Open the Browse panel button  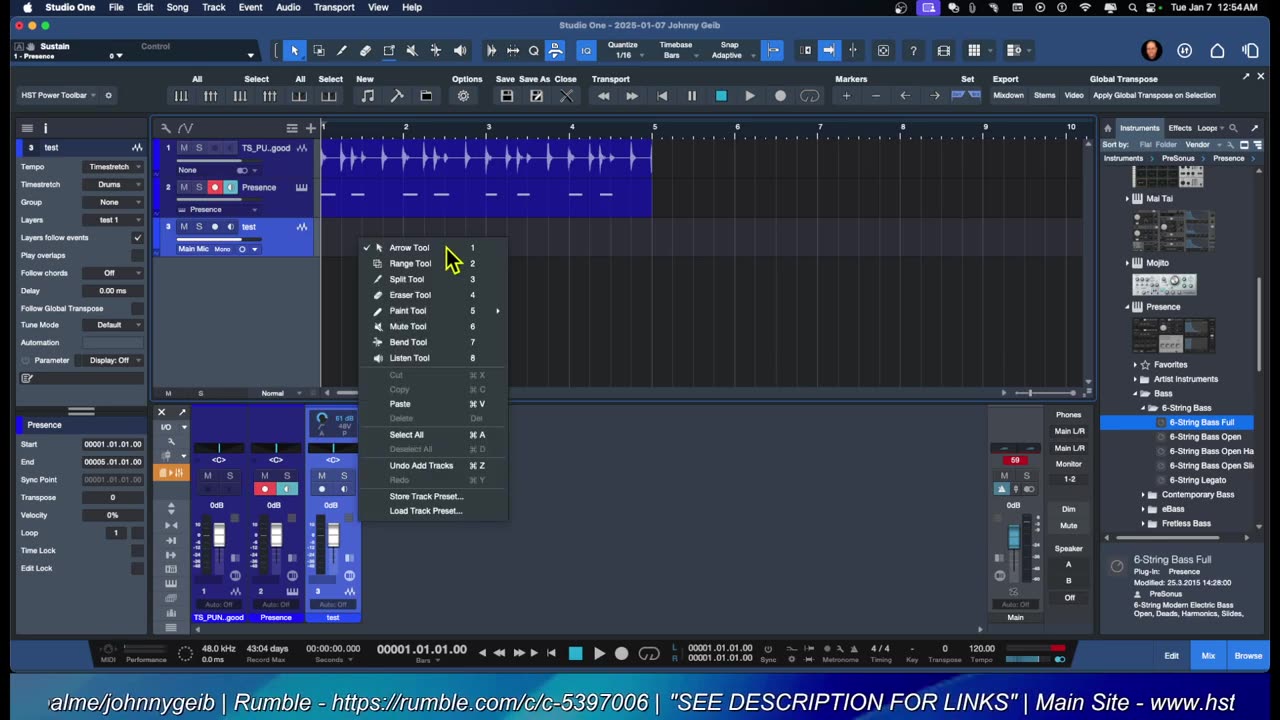(1248, 656)
